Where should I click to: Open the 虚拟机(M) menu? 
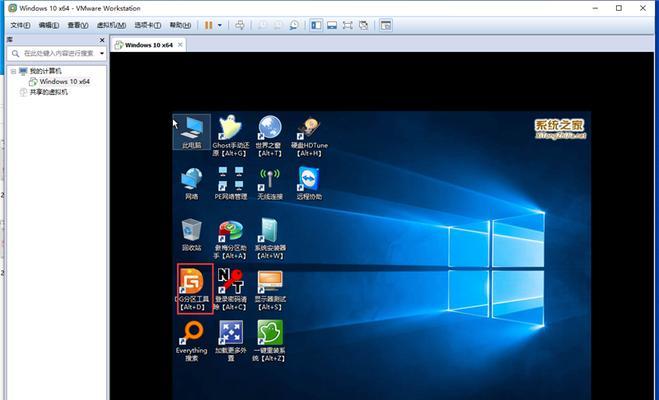tap(111, 25)
